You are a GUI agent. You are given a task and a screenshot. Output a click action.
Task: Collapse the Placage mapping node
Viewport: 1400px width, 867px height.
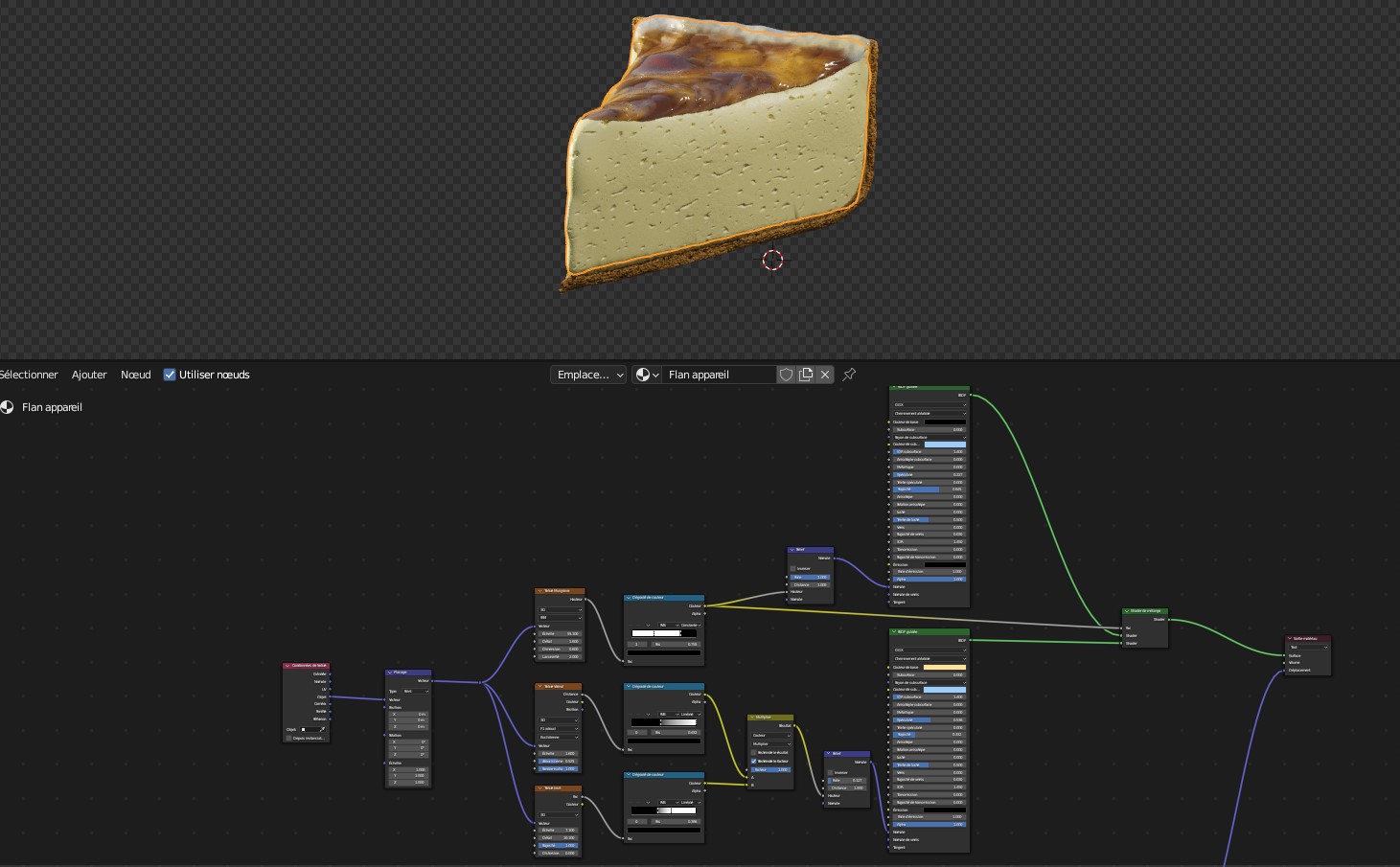[x=389, y=673]
